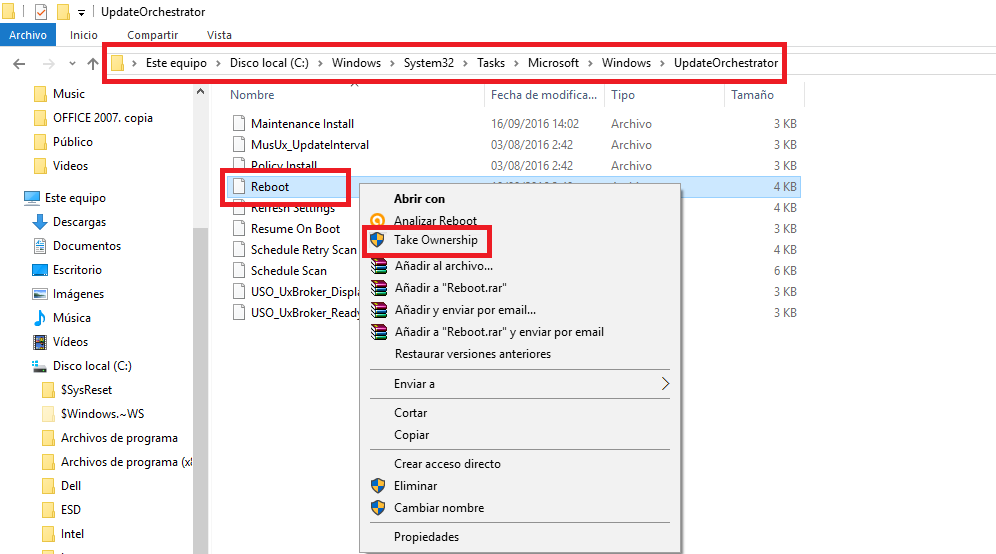996x554 pixels.
Task: Open the Archivo ribbon tab
Action: [x=28, y=35]
